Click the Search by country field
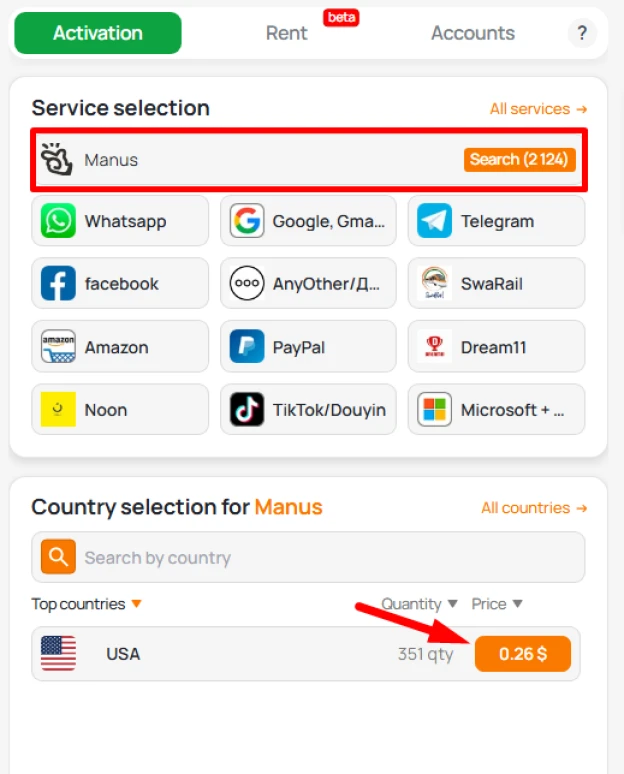This screenshot has height=774, width=624. point(309,557)
